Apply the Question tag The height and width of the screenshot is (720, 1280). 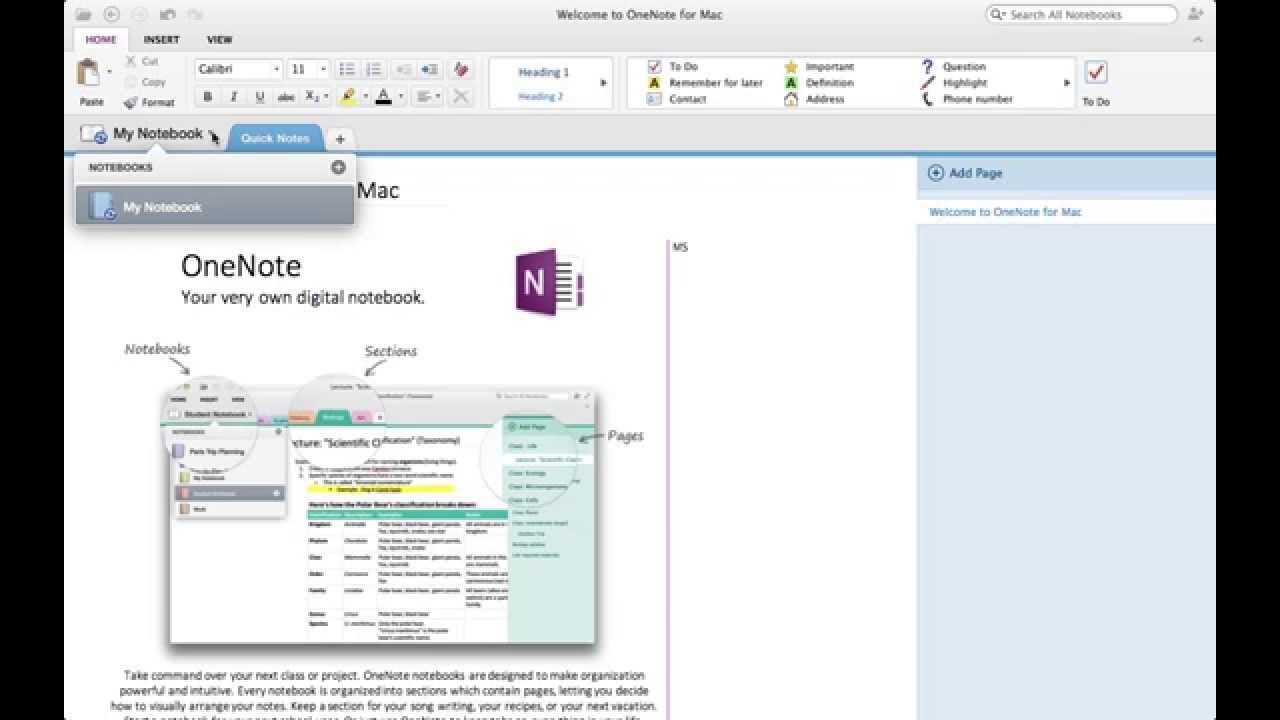pos(953,67)
